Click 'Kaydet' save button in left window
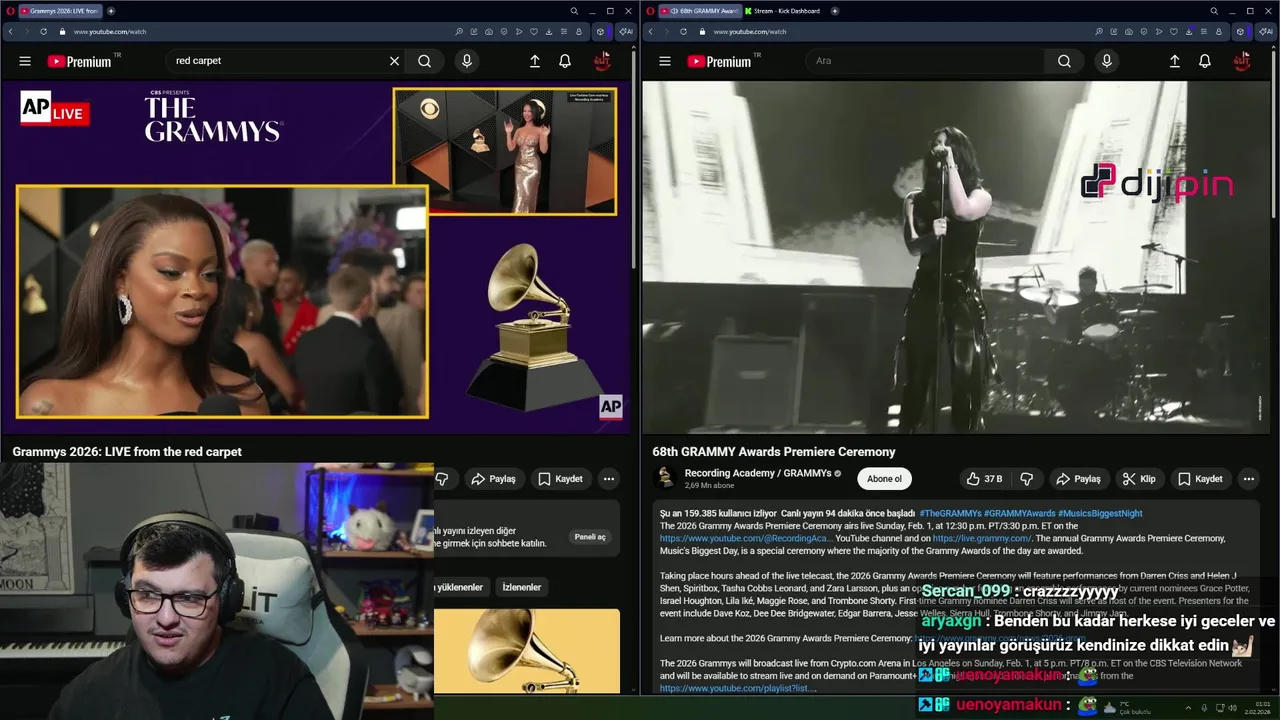 click(560, 479)
